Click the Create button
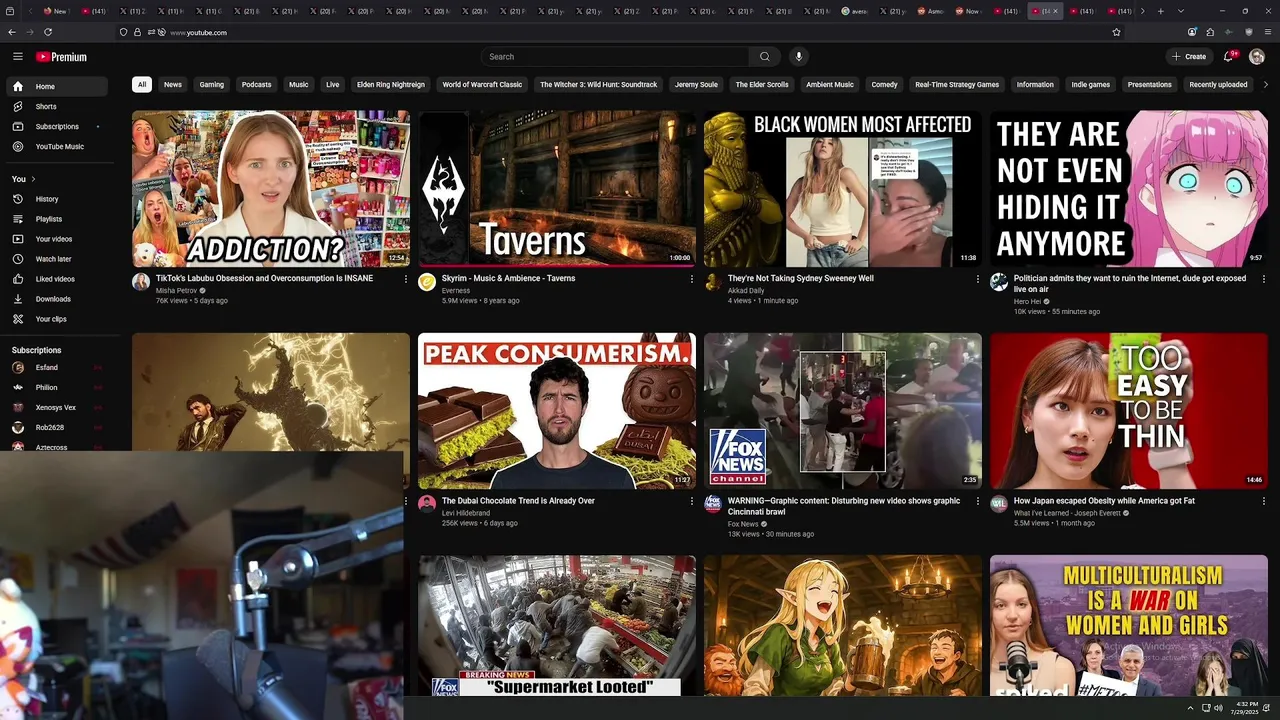Viewport: 1280px width, 720px height. click(1190, 57)
